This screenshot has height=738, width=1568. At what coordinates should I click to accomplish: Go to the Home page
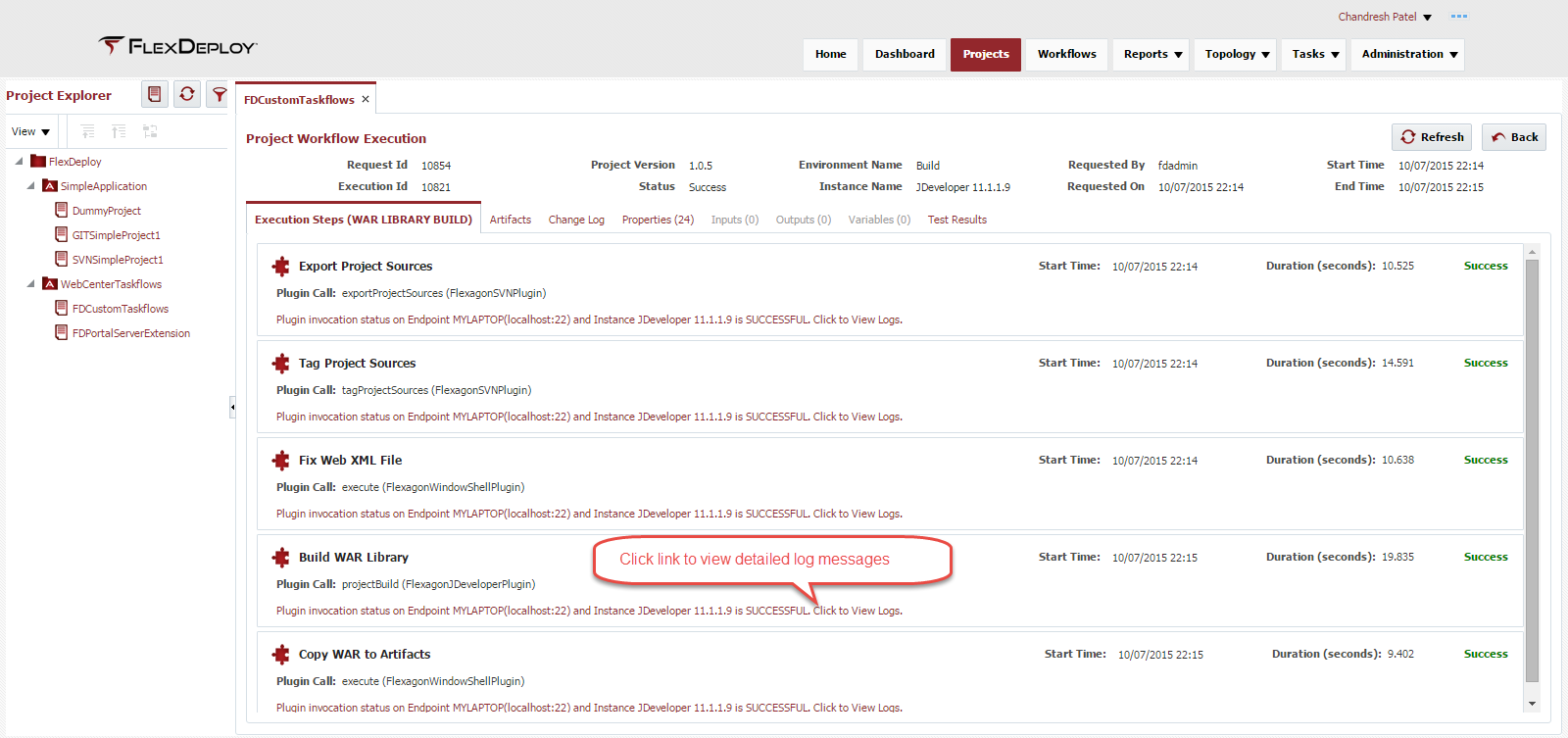pyautogui.click(x=831, y=54)
